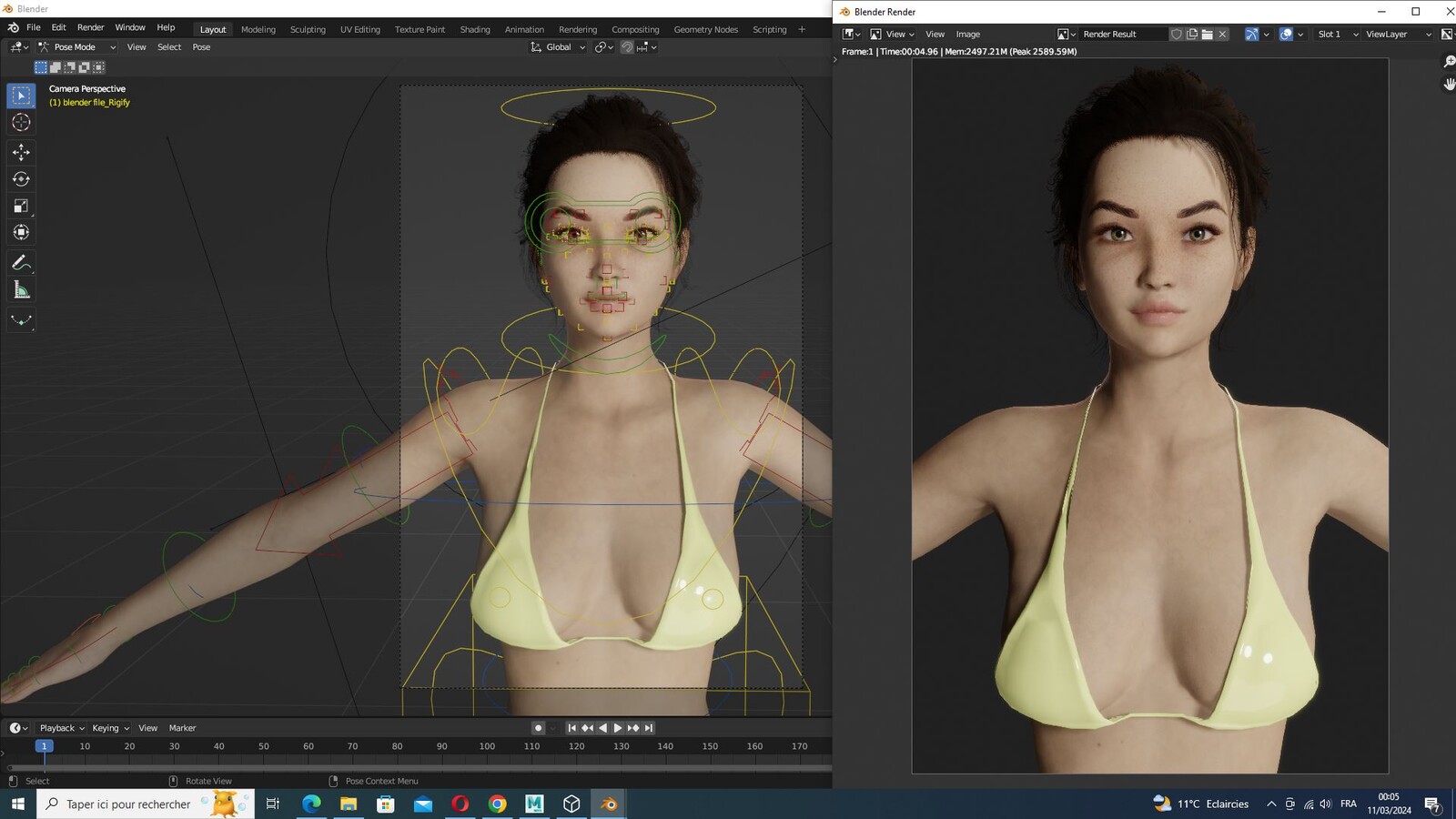The height and width of the screenshot is (819, 1456).
Task: Toggle overlays in Blender Render header
Action: (x=1286, y=34)
